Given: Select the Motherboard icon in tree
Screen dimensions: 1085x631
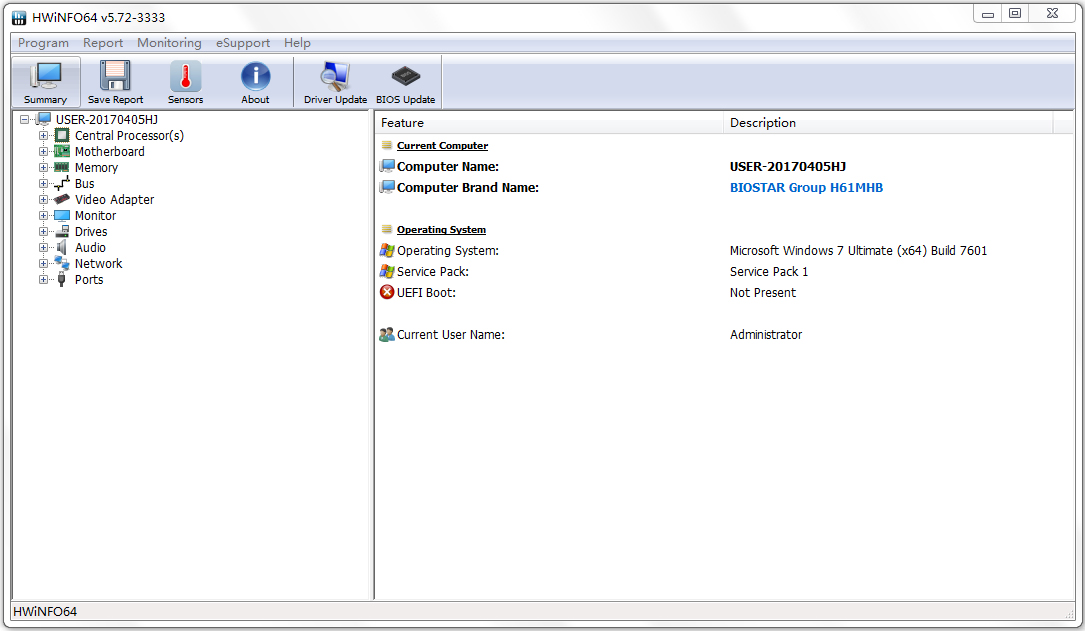Looking at the screenshot, I should 62,152.
